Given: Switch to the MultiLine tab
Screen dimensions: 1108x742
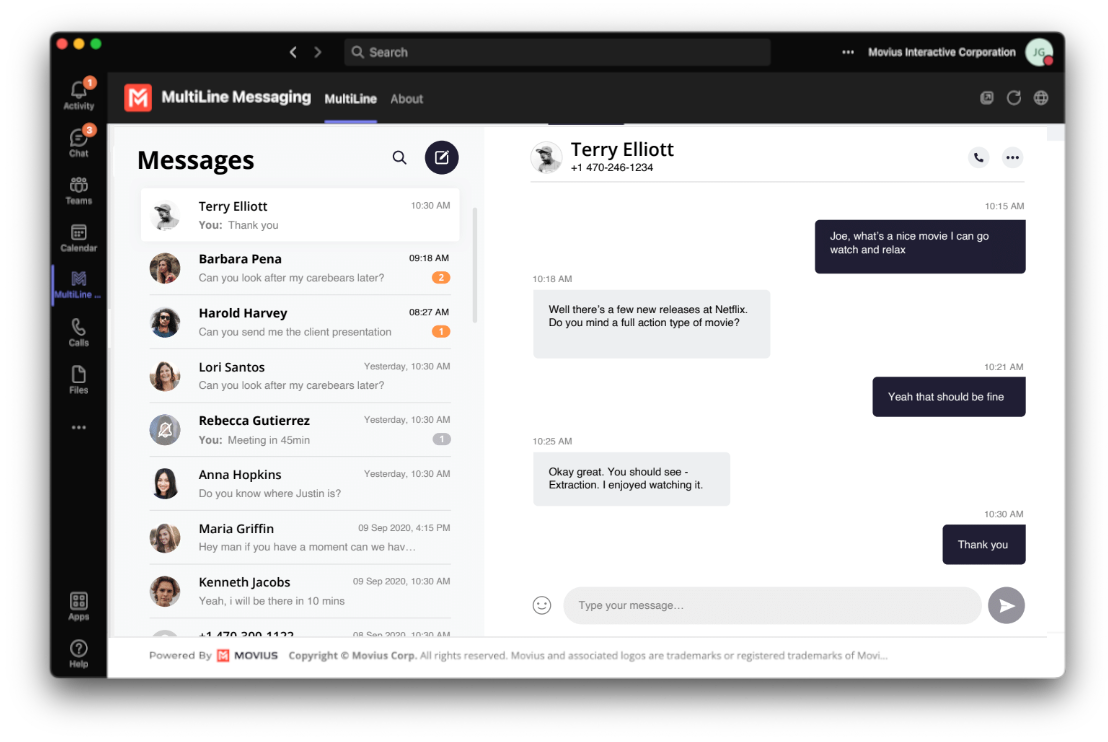Looking at the screenshot, I should tap(350, 99).
